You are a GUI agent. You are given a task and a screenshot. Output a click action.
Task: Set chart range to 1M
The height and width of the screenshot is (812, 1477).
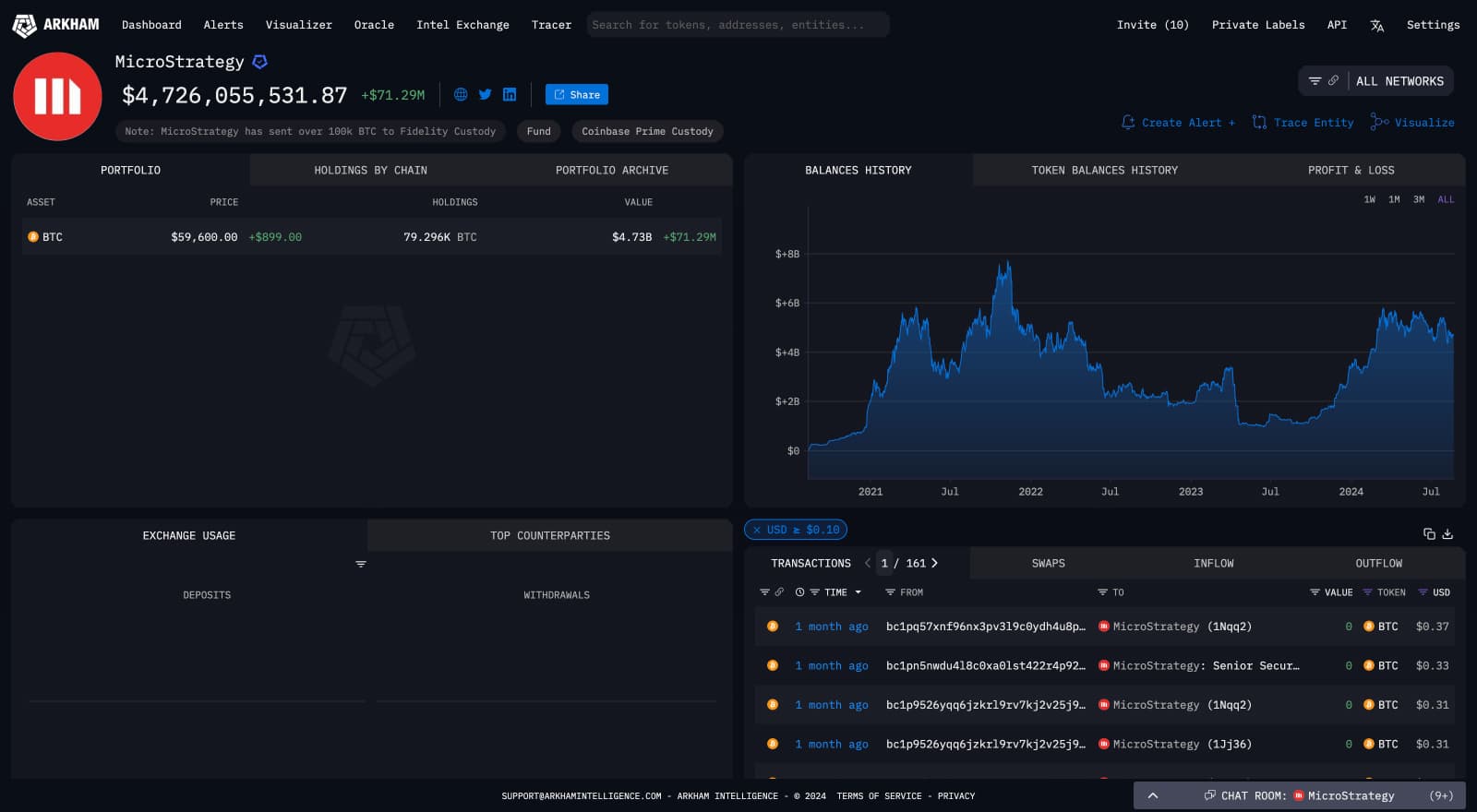click(x=1394, y=199)
